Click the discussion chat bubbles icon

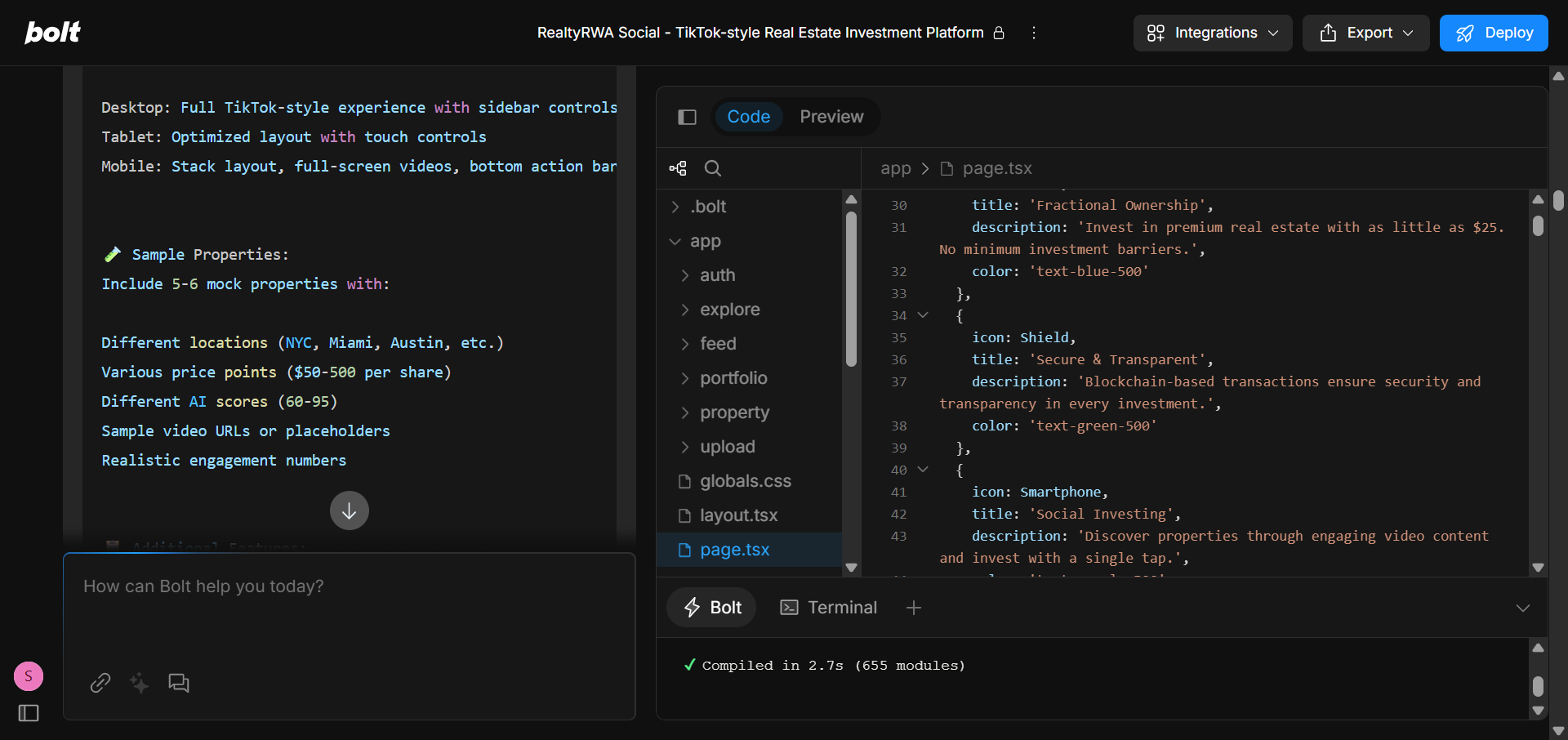point(178,683)
